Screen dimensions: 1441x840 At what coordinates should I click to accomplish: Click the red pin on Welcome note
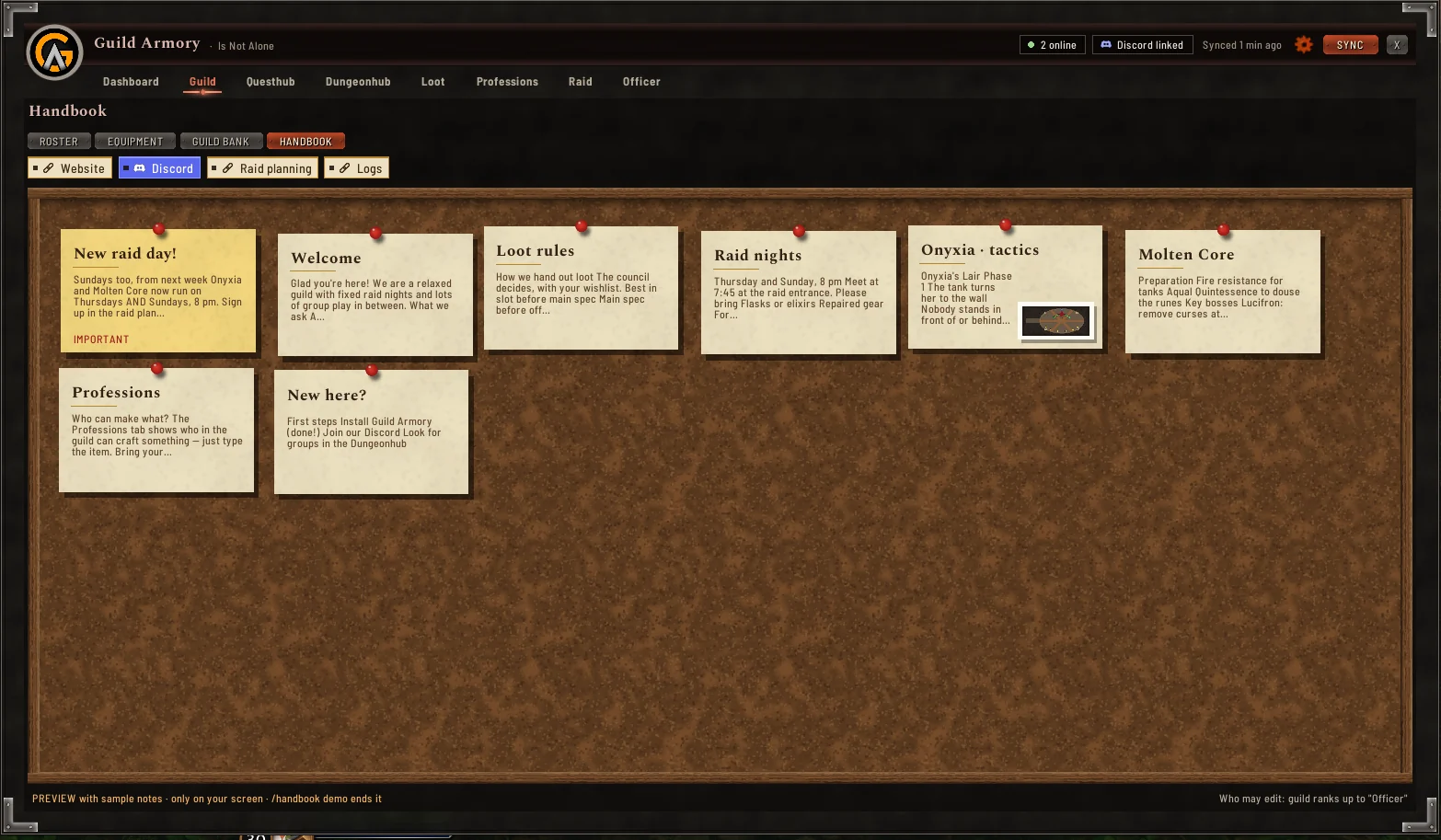point(375,233)
